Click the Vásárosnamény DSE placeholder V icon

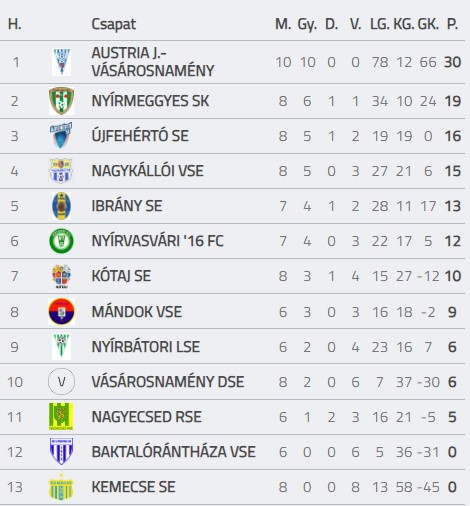61,382
